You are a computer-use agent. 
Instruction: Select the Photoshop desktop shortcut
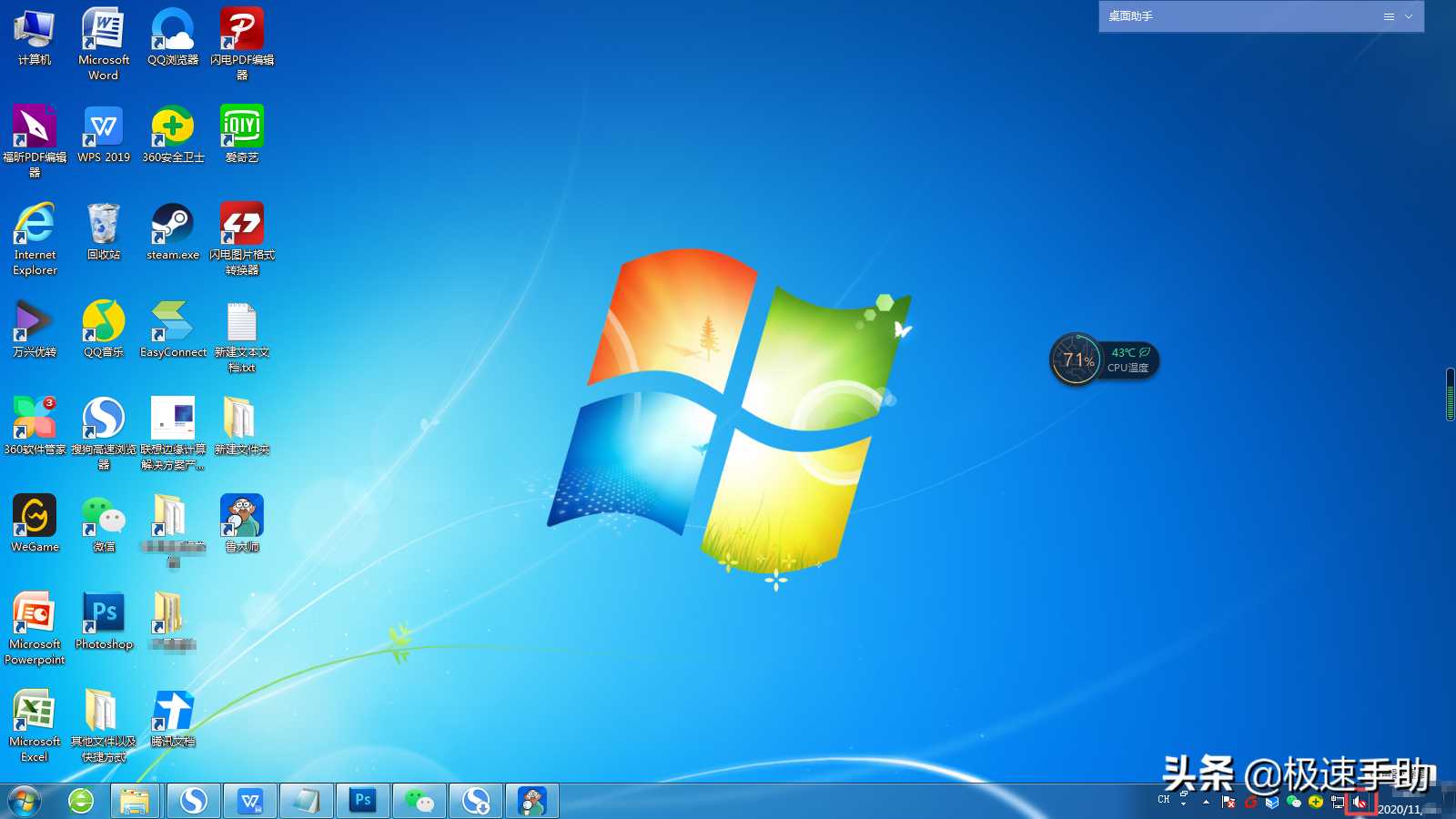[104, 622]
